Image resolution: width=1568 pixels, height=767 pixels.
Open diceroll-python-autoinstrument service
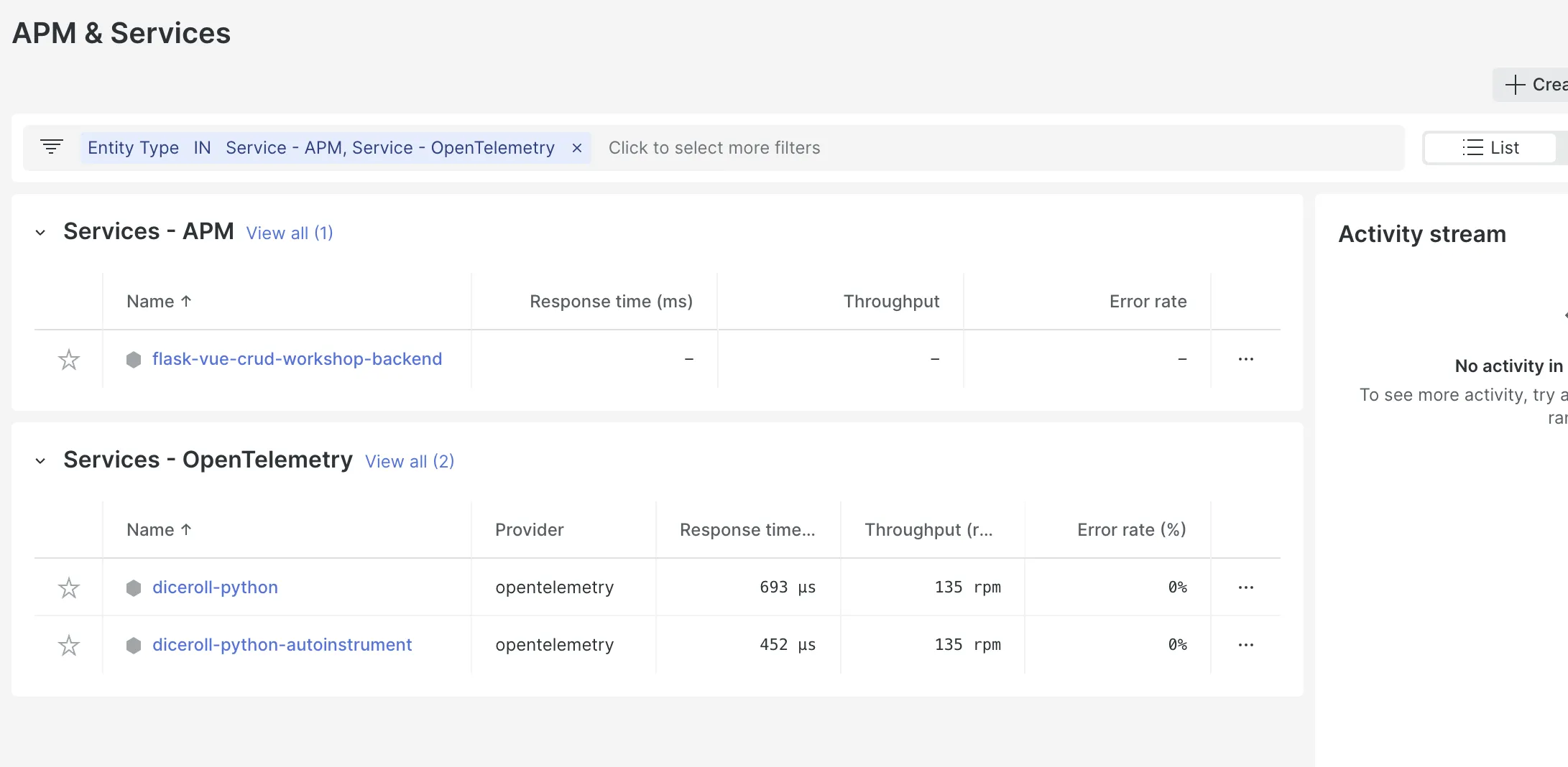(x=282, y=644)
